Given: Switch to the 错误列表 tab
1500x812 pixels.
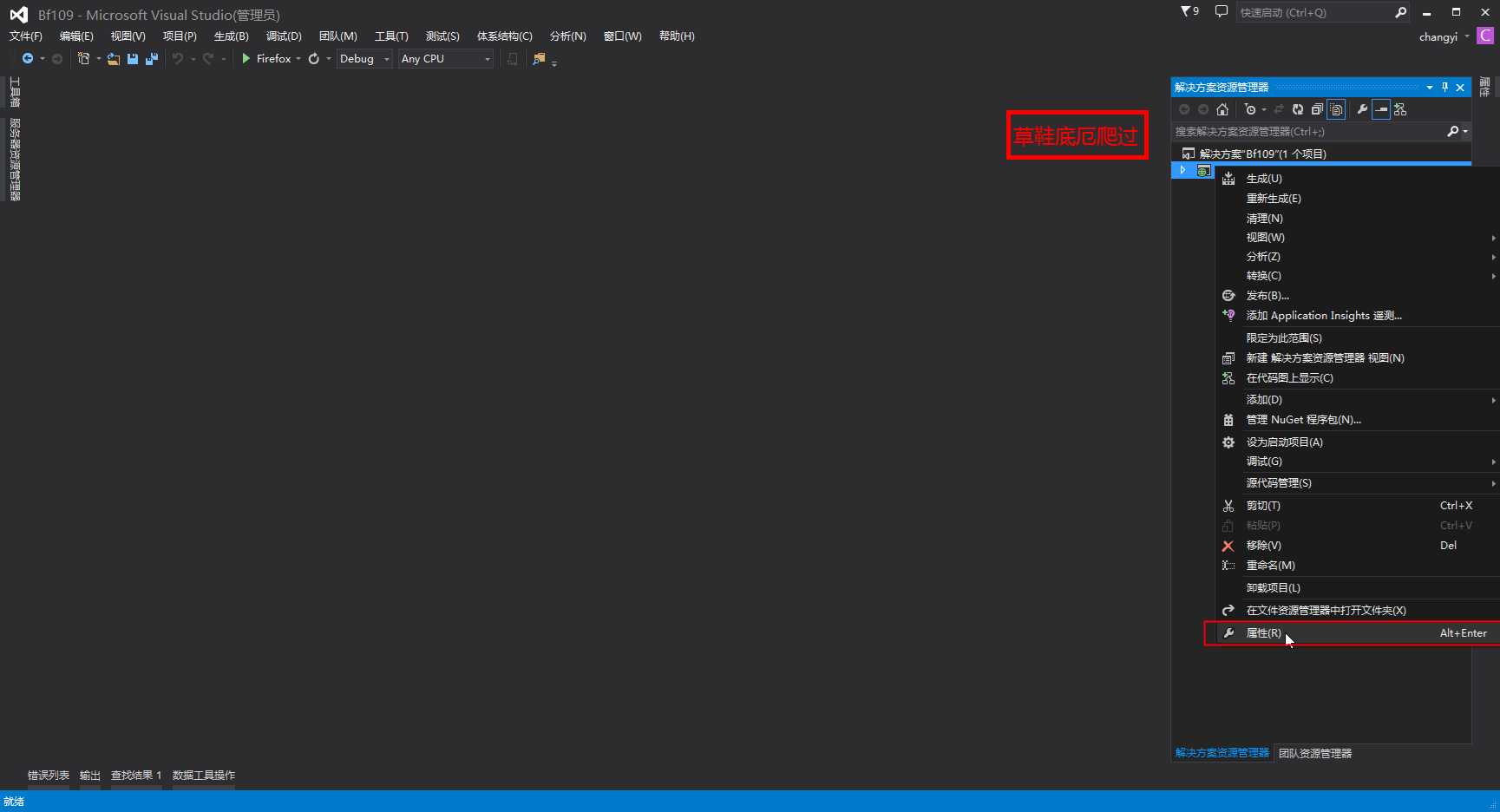Looking at the screenshot, I should coord(49,776).
